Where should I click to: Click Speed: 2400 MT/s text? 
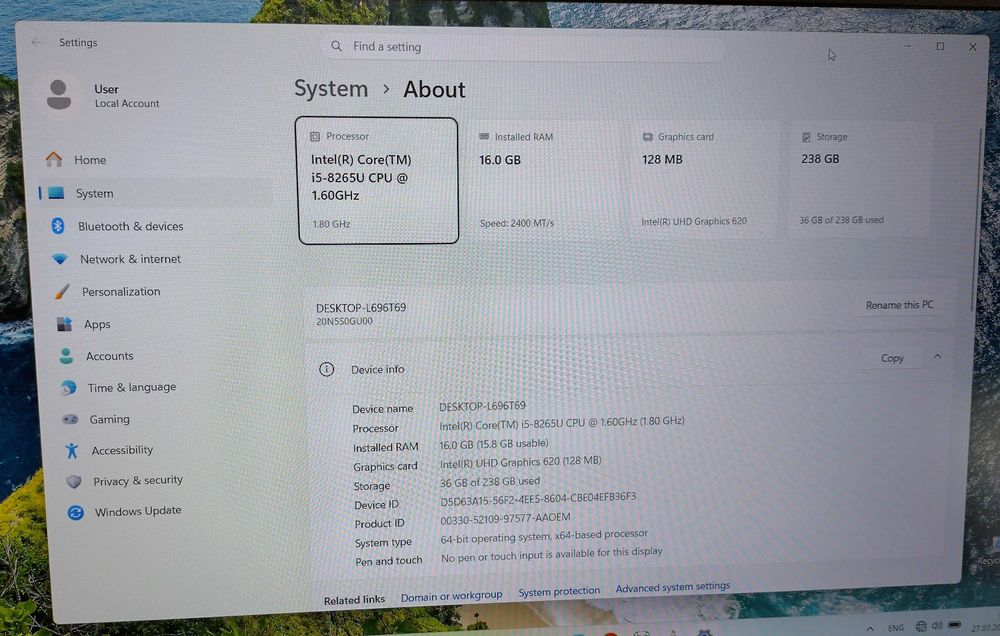pyautogui.click(x=517, y=223)
